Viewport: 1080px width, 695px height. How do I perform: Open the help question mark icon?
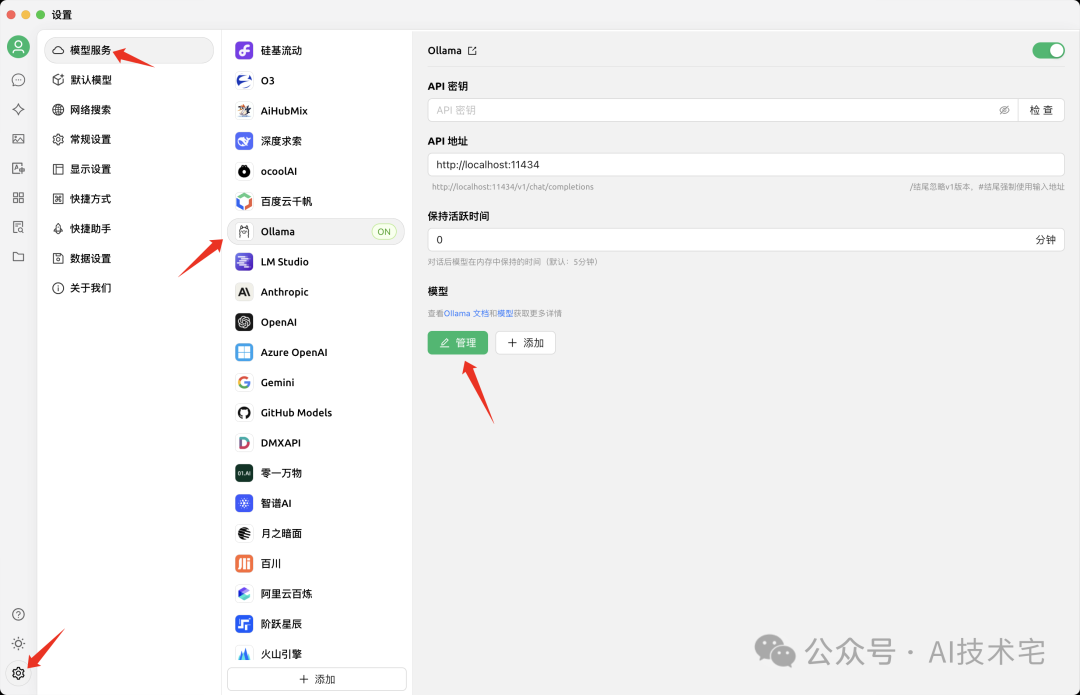coord(19,614)
